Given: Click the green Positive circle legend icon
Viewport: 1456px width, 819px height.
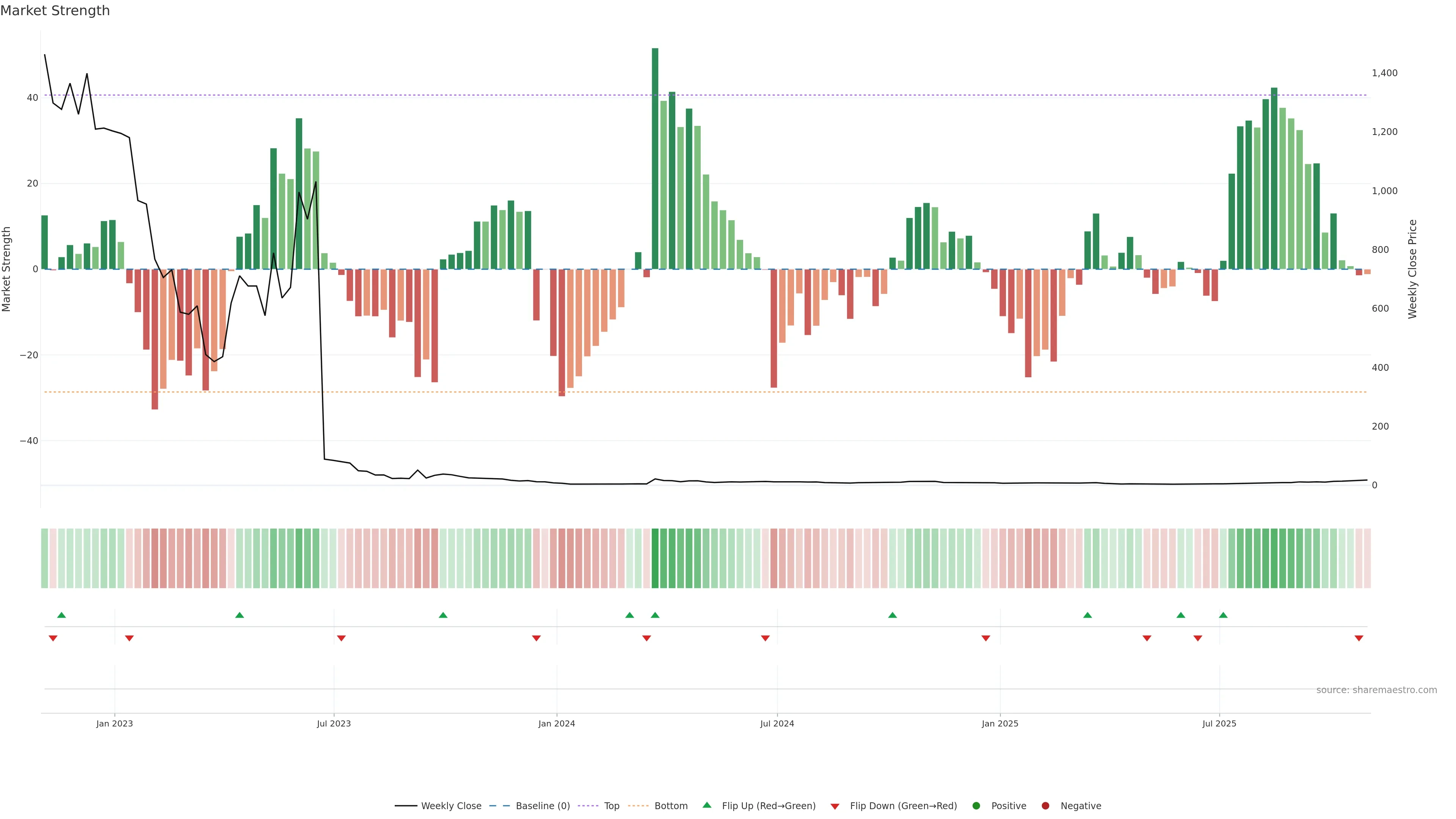Looking at the screenshot, I should [976, 805].
